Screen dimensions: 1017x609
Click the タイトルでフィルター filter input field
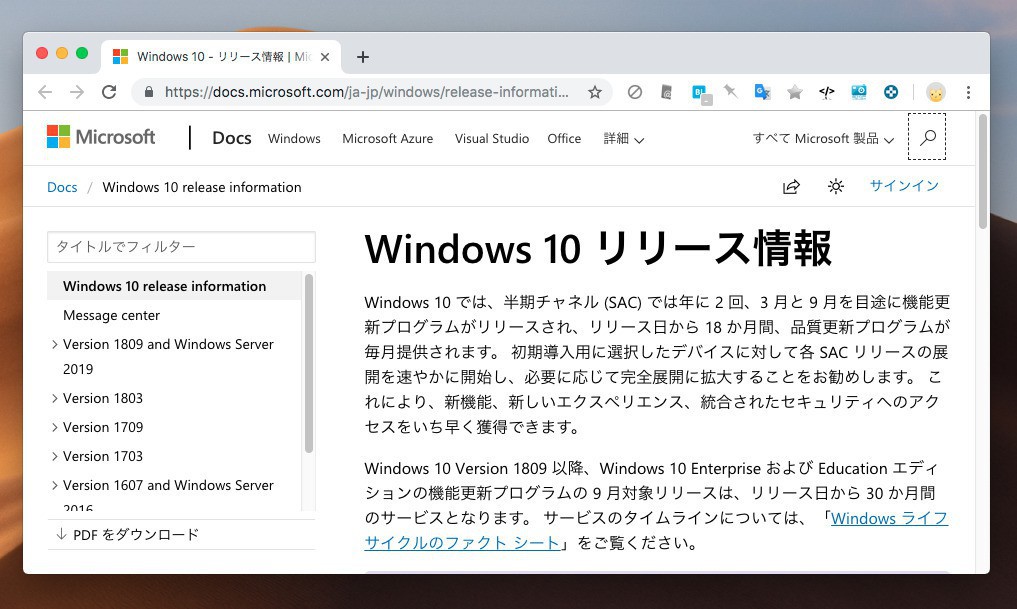click(181, 247)
